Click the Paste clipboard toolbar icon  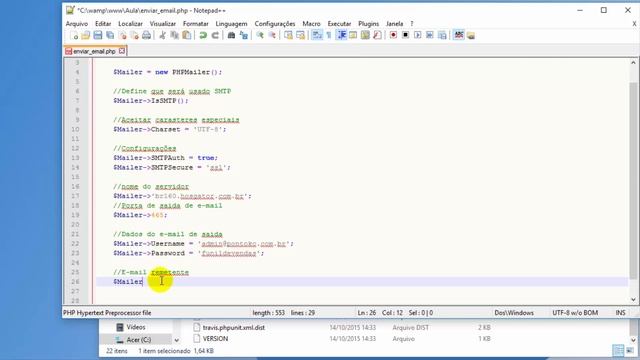pos(187,36)
